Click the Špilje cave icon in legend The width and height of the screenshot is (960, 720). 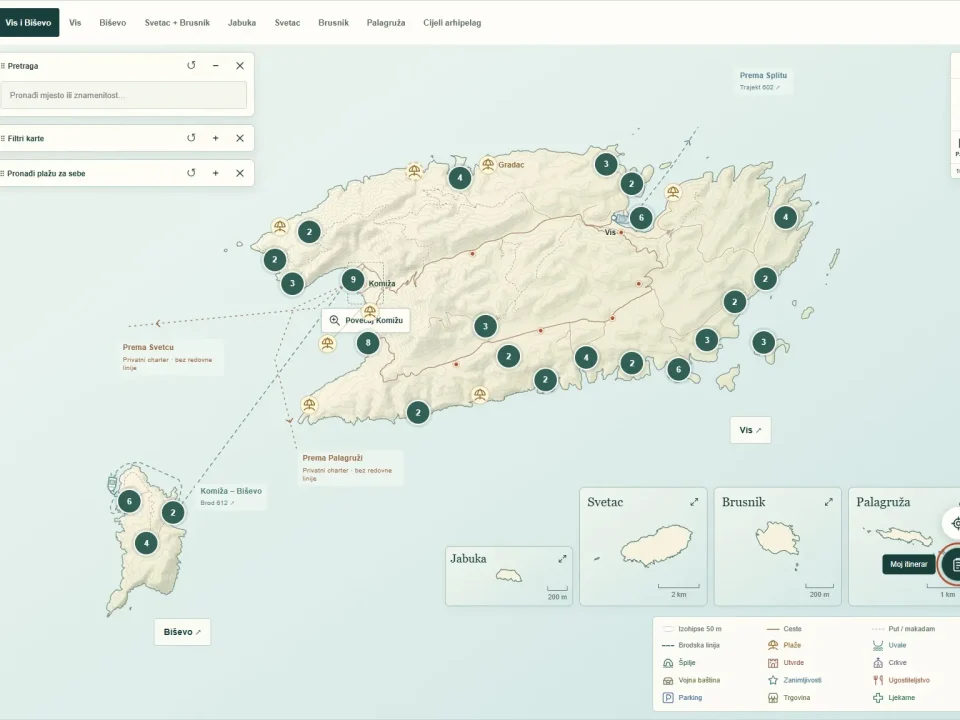click(668, 663)
